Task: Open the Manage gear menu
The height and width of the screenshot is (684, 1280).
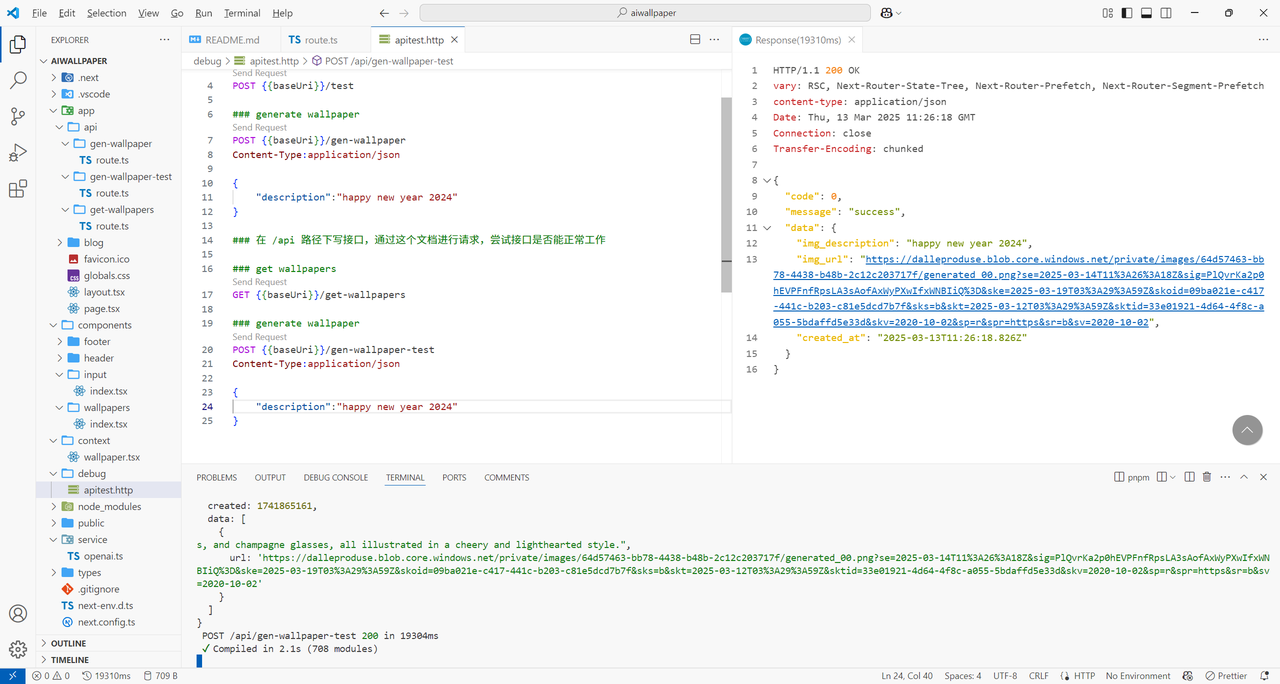Action: (x=18, y=650)
